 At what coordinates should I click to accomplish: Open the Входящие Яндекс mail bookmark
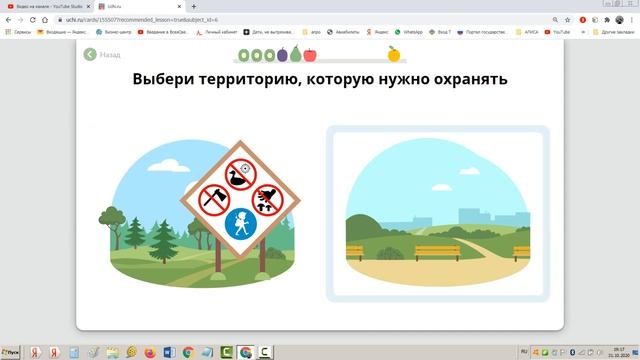[62, 32]
